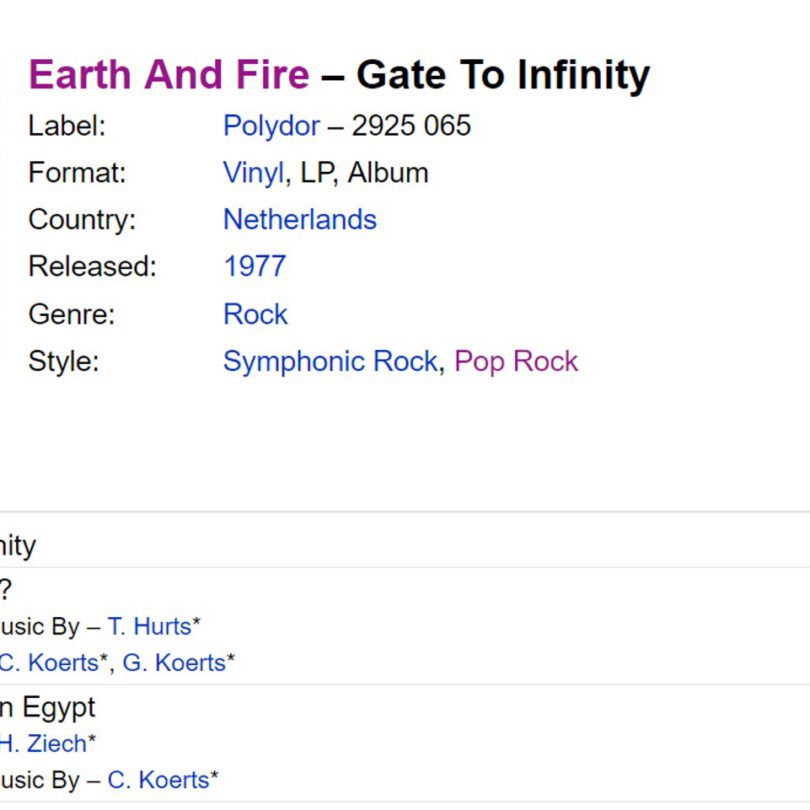The image size is (810, 810).
Task: Click the LP, Album format text
Action: (x=364, y=173)
